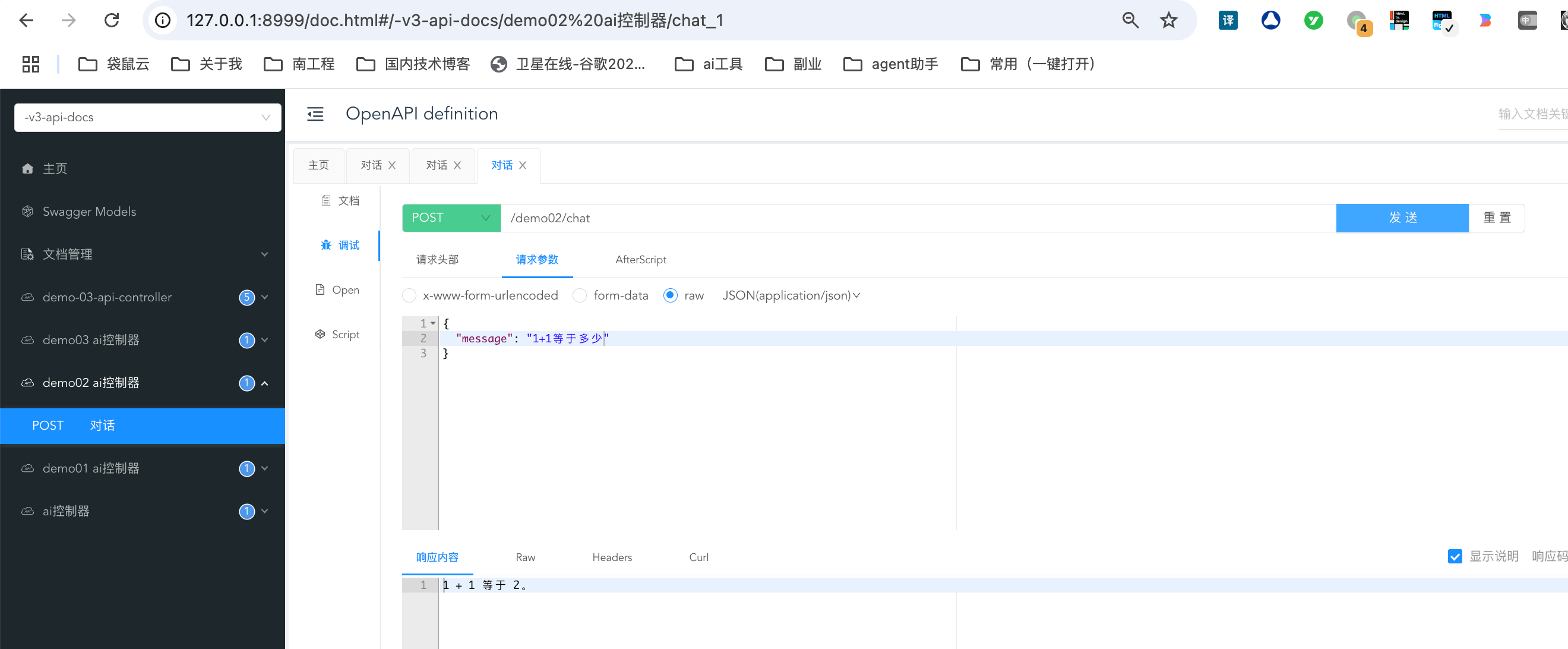Click the home icon next to 主页
Screen dimensions: 1568x649
coord(27,169)
